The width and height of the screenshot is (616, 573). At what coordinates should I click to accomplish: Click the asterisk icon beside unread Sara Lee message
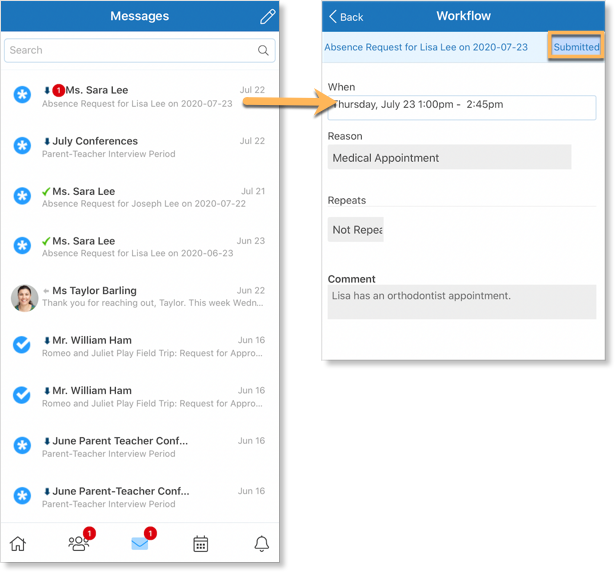22,95
